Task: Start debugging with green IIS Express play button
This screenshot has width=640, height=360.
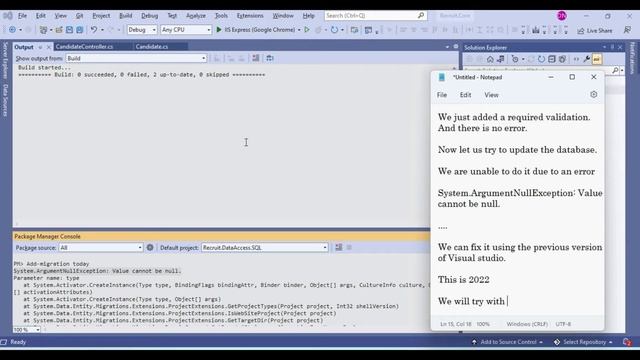Action: (219, 30)
